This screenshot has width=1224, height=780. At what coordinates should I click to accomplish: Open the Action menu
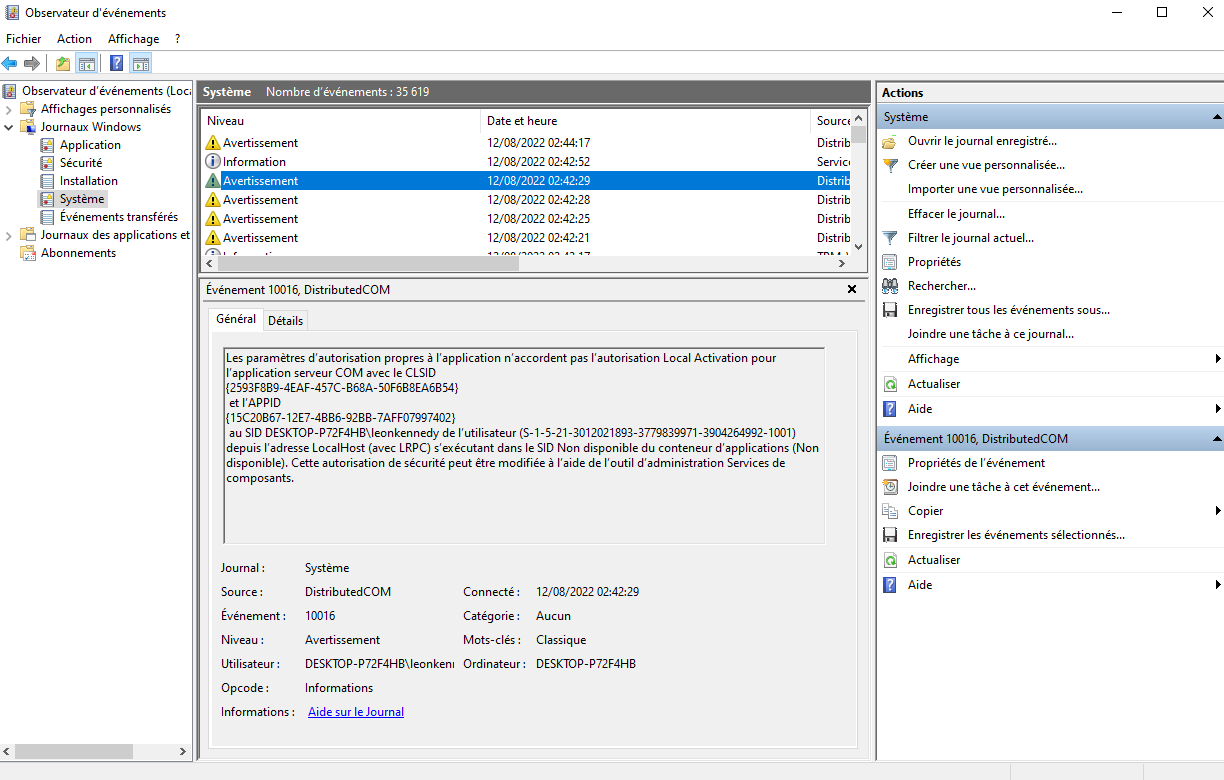(74, 39)
